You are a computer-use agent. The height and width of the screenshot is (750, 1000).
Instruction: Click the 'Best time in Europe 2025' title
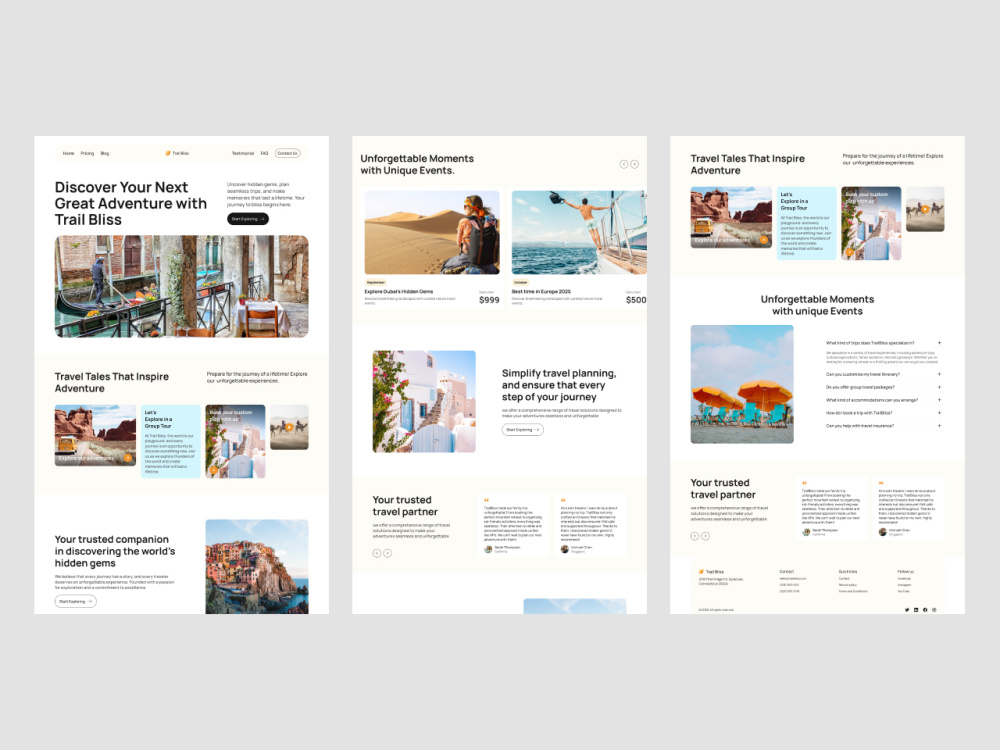[x=541, y=291]
